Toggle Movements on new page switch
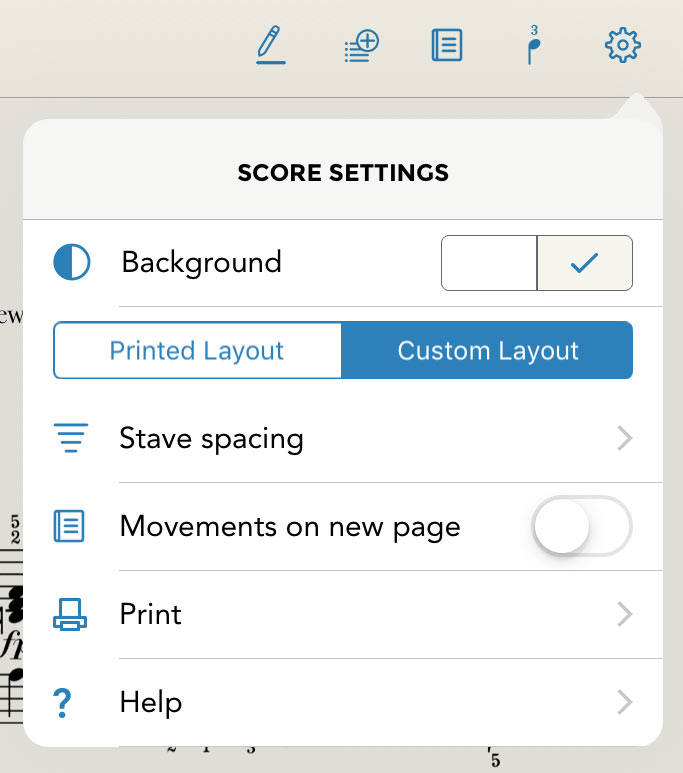Screen dimensions: 683x773 (583, 526)
